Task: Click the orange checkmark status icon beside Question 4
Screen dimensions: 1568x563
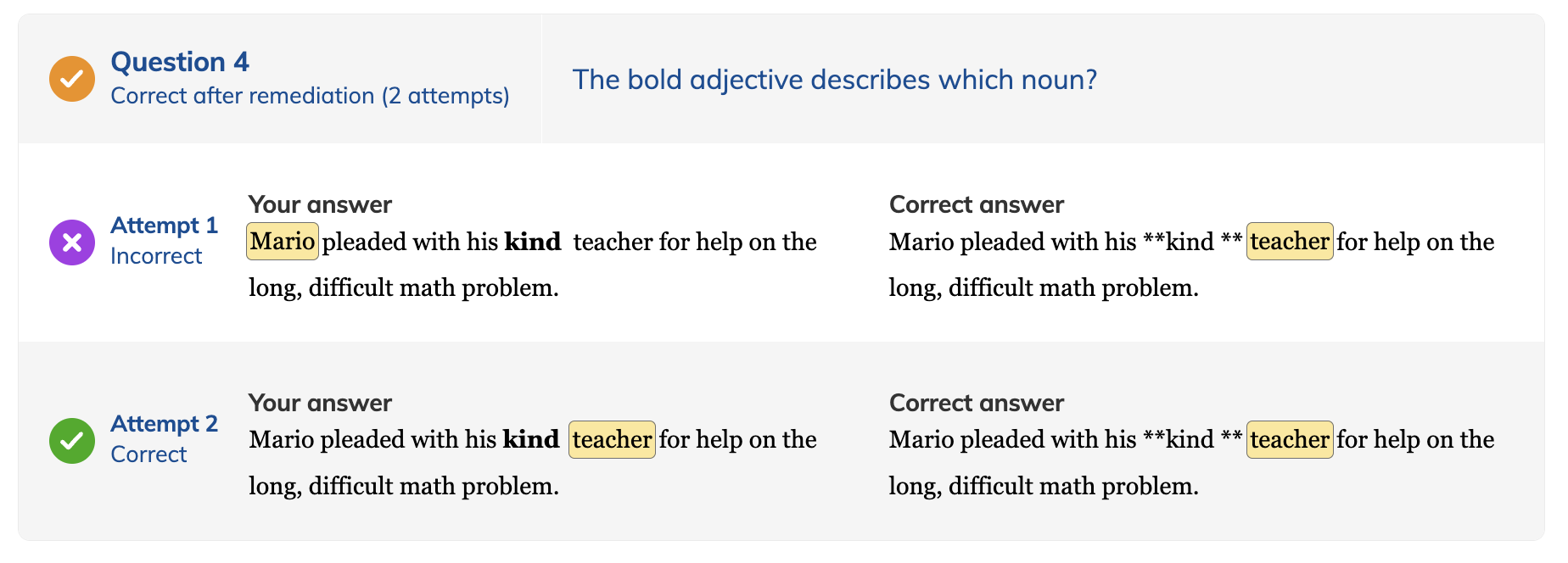Action: coord(71,79)
